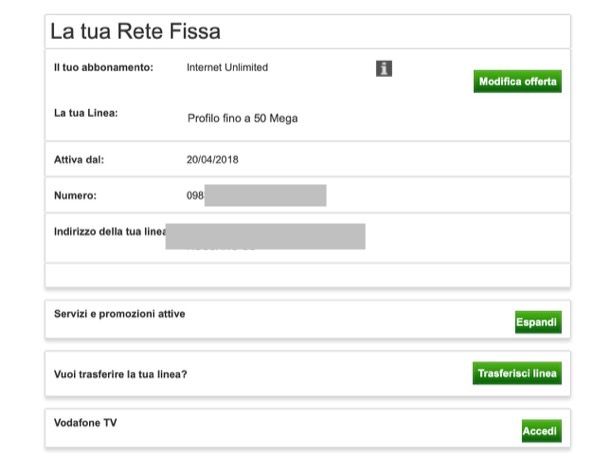Click the activation date 20/04/2018

[212, 159]
